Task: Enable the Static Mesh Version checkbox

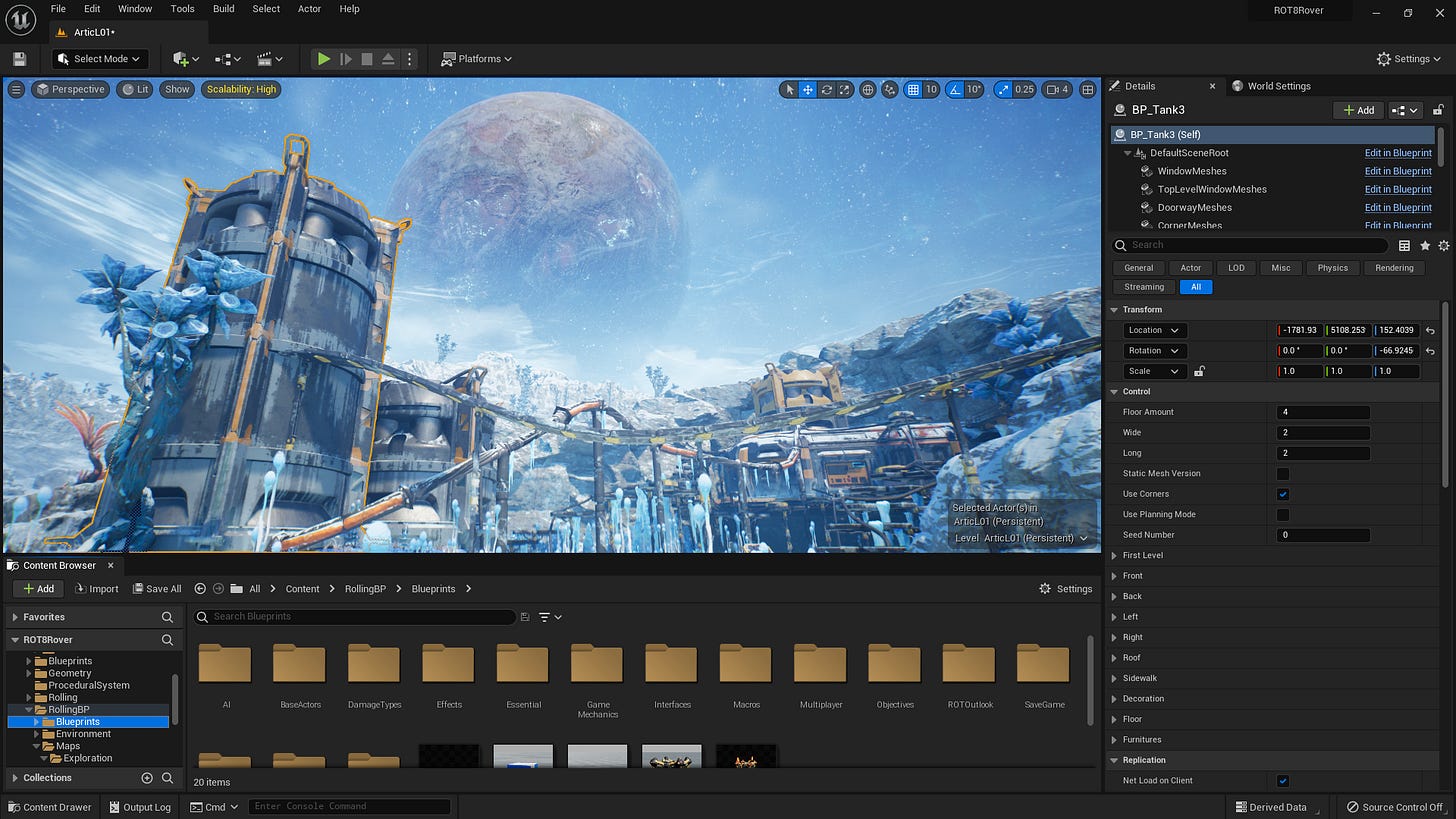Action: (x=1283, y=473)
